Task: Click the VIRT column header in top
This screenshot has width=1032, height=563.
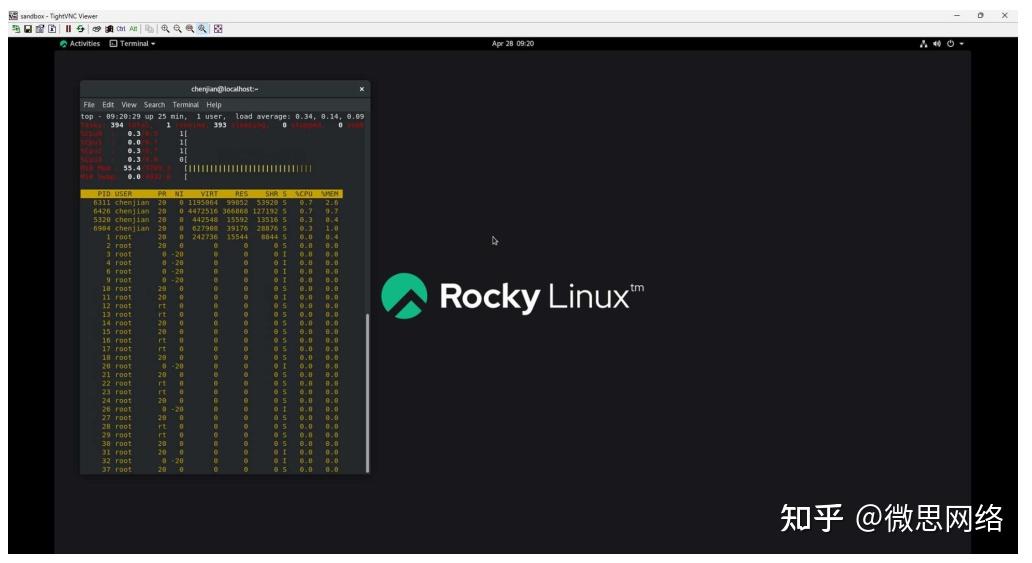Action: click(x=209, y=194)
